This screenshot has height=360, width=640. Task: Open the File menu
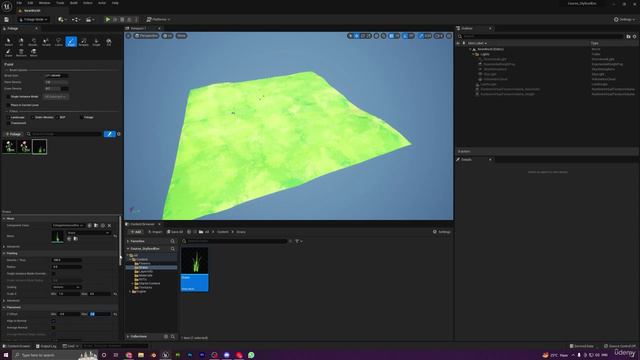(19, 3)
